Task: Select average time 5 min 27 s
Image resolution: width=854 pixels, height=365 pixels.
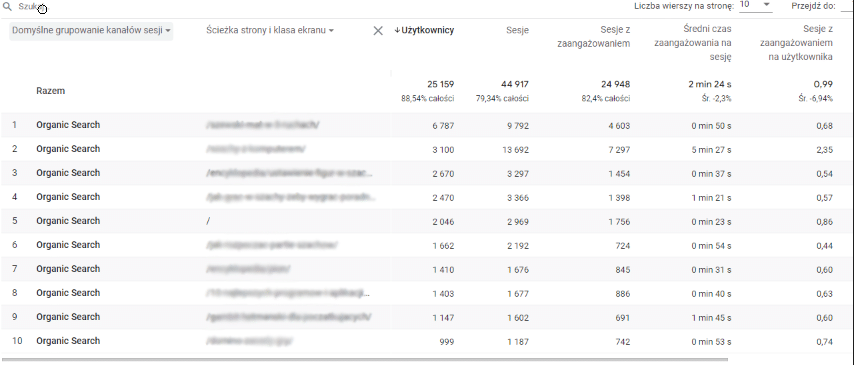Action: (x=711, y=150)
